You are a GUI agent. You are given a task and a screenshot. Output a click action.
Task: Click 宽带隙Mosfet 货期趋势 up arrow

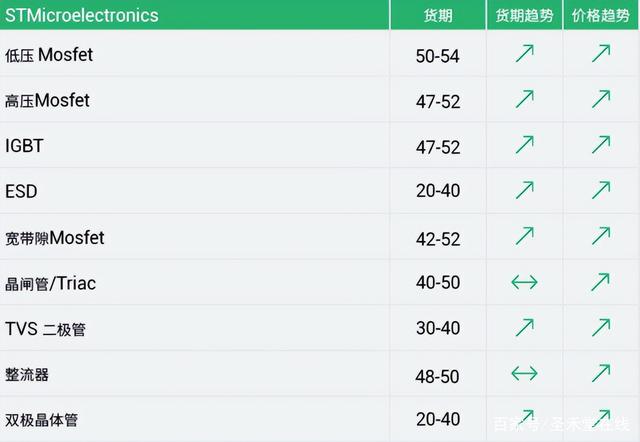[x=524, y=236]
